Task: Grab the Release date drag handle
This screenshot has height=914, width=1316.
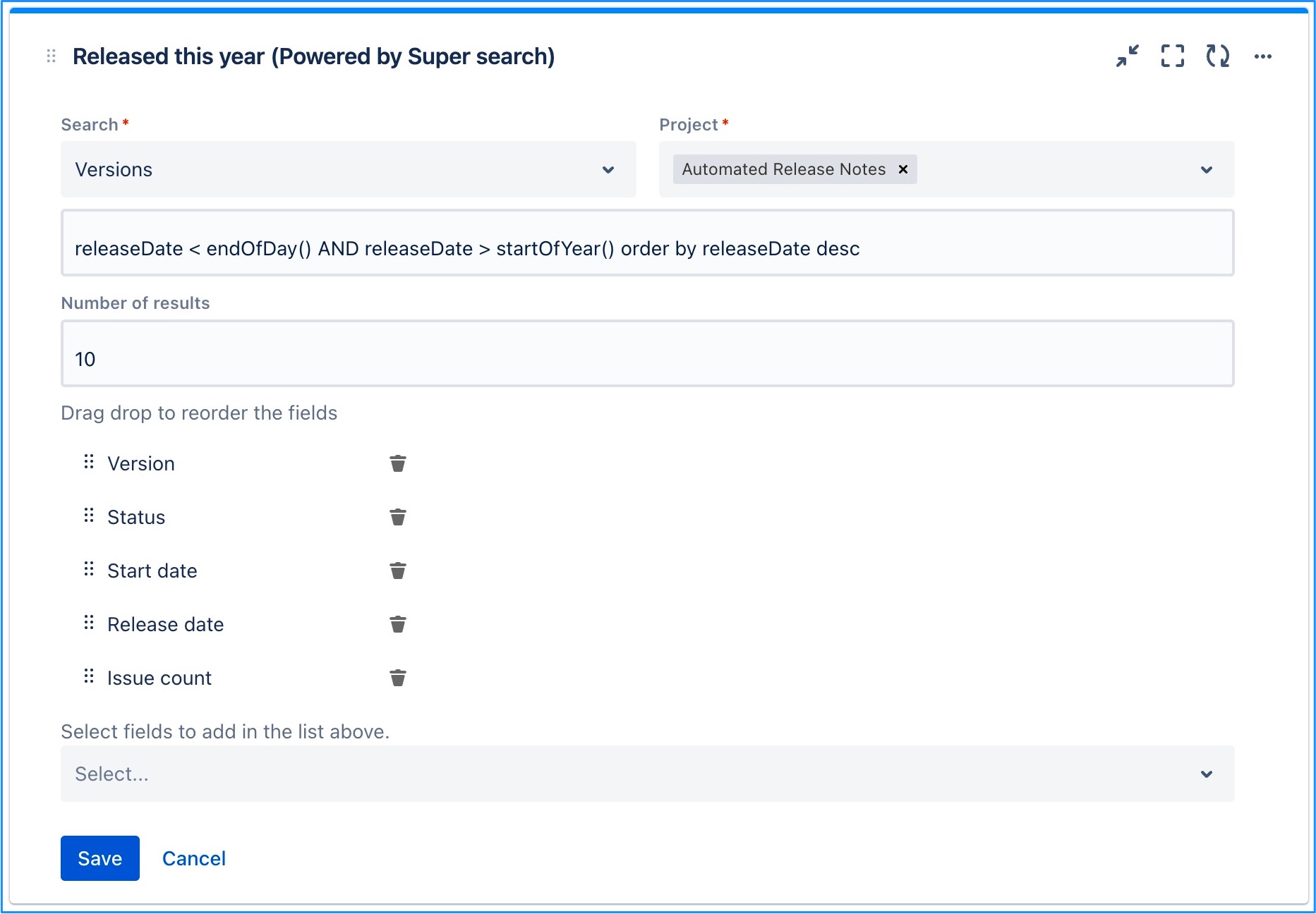Action: pos(89,623)
